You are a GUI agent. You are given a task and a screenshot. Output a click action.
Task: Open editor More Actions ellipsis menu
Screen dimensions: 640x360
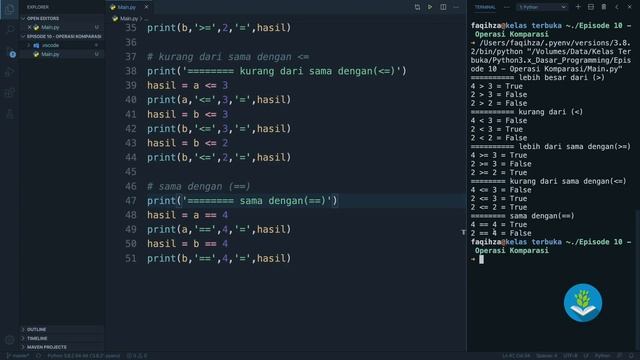pos(456,7)
